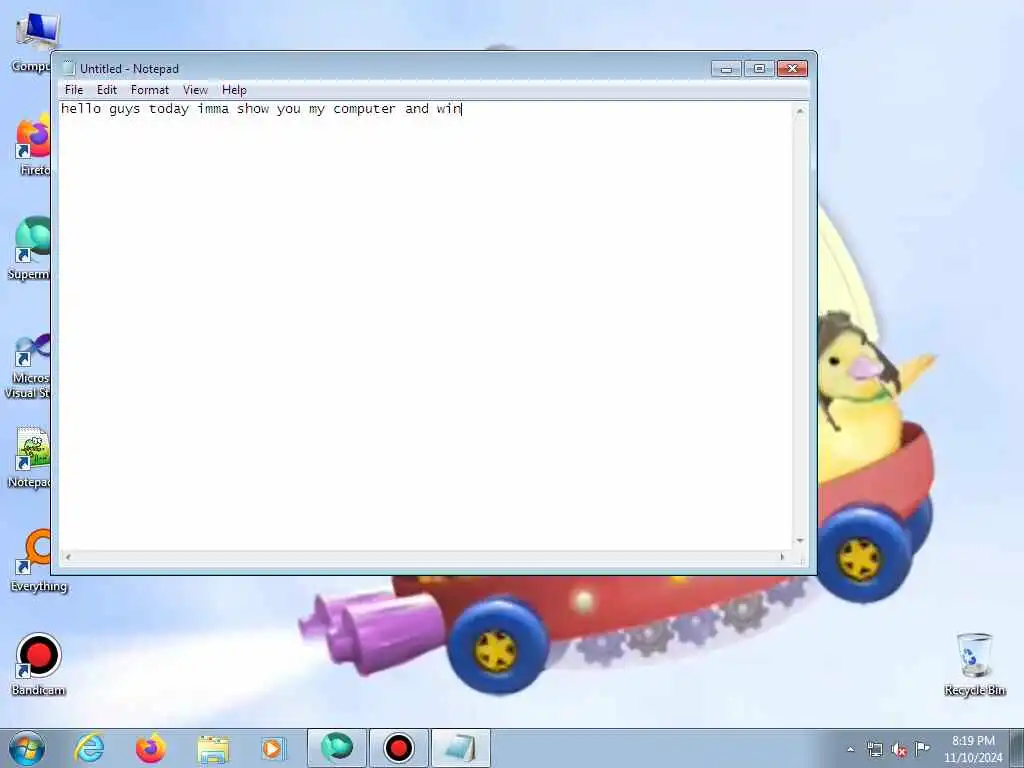1024x768 pixels.
Task: Open Windows Explorer from the taskbar
Action: [x=213, y=748]
